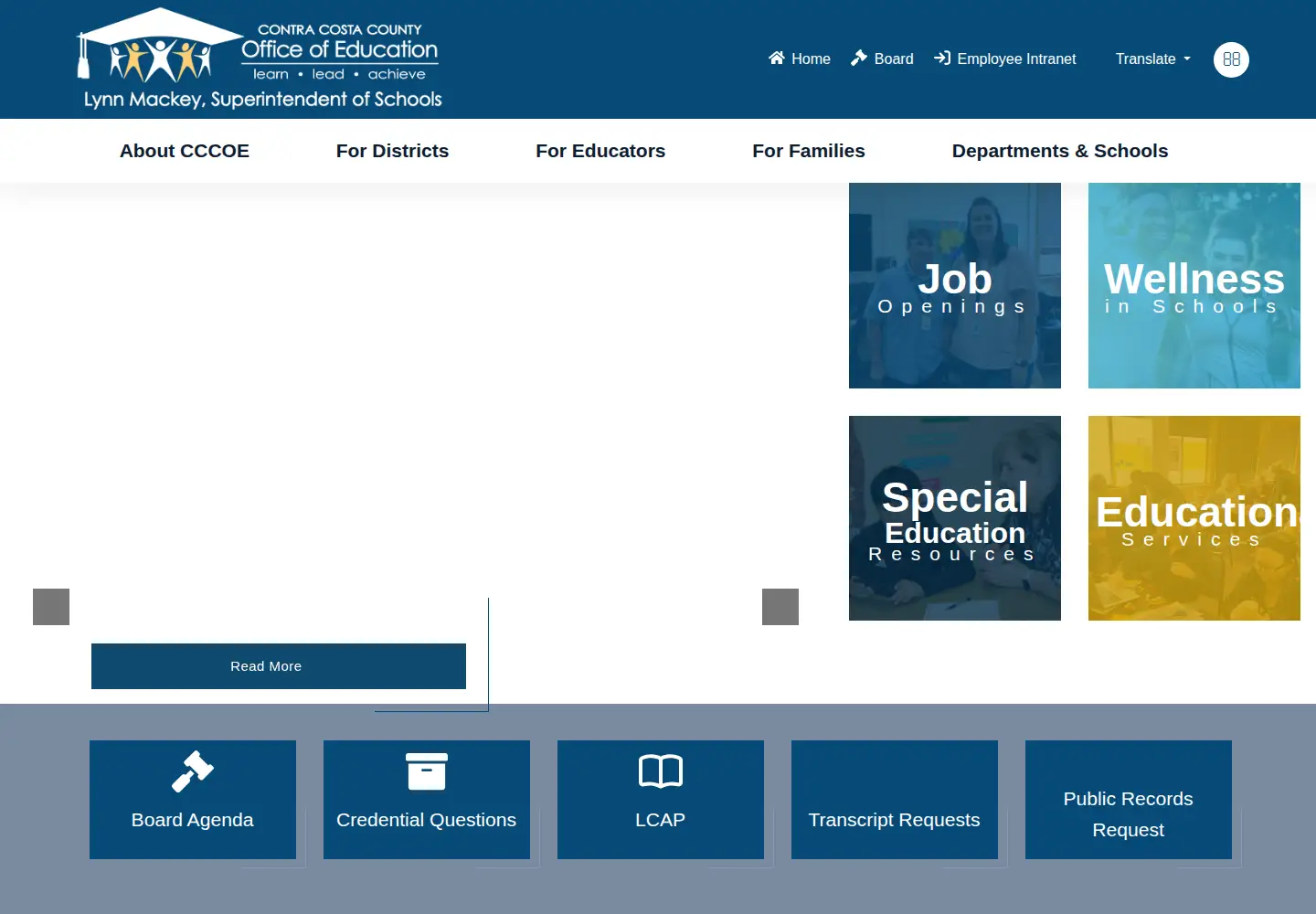Click the next slide gray button
The width and height of the screenshot is (1316, 914).
780,607
